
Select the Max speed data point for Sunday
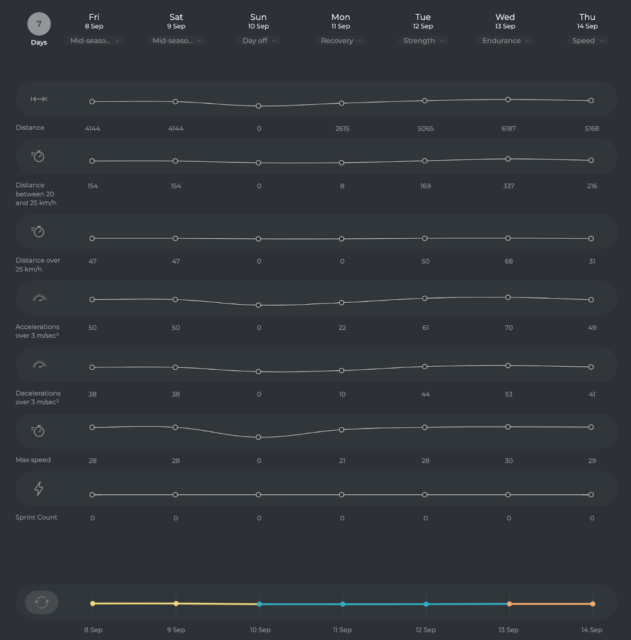pyautogui.click(x=258, y=437)
